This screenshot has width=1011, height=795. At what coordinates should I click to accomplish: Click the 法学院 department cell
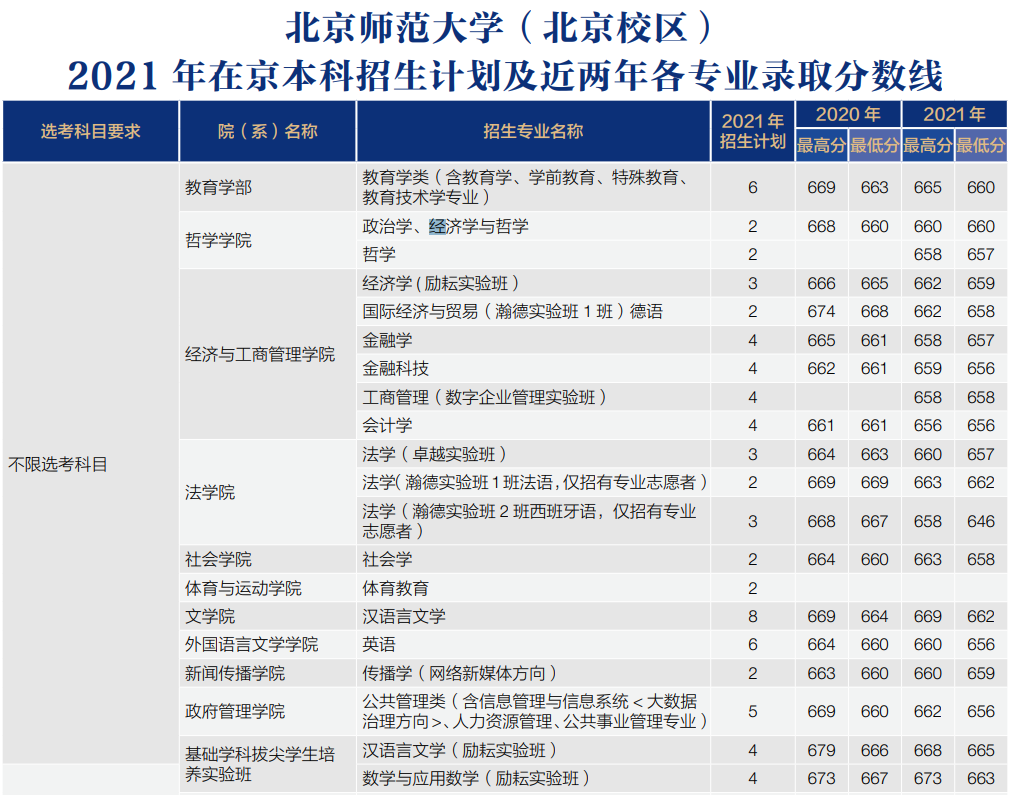[210, 492]
